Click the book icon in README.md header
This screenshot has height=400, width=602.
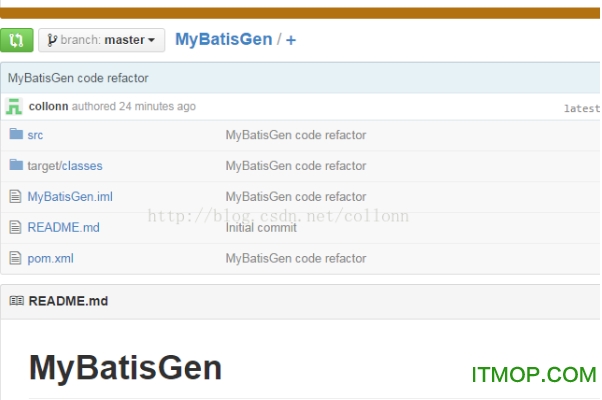(x=17, y=301)
